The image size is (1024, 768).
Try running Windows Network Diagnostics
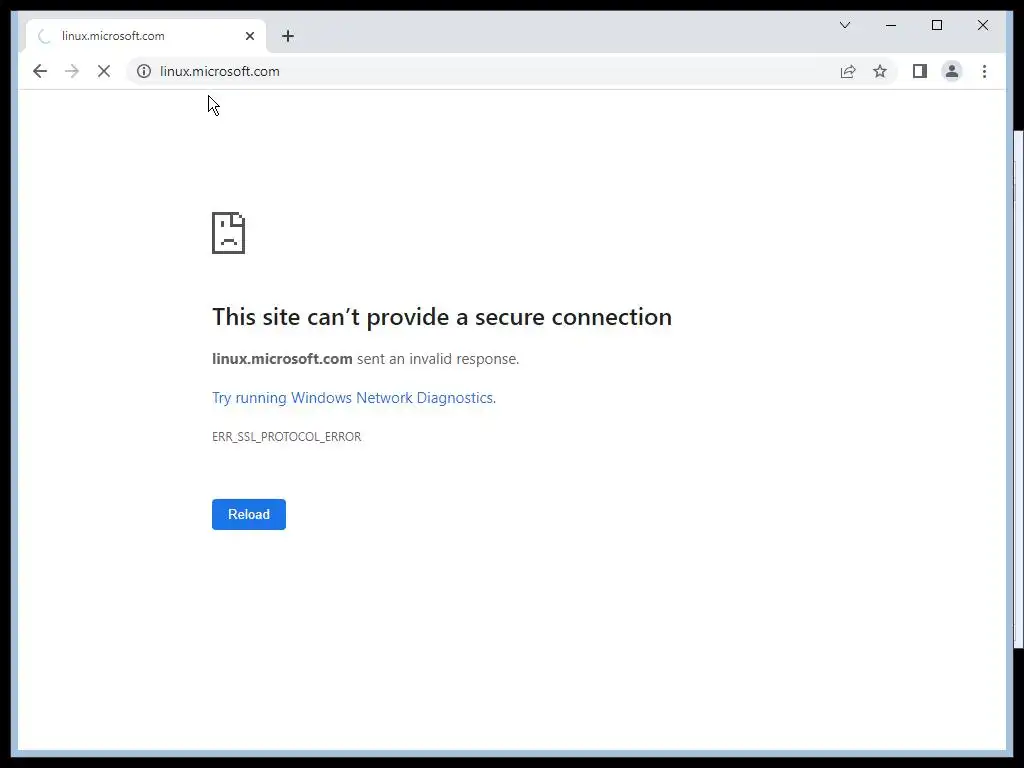pos(353,398)
